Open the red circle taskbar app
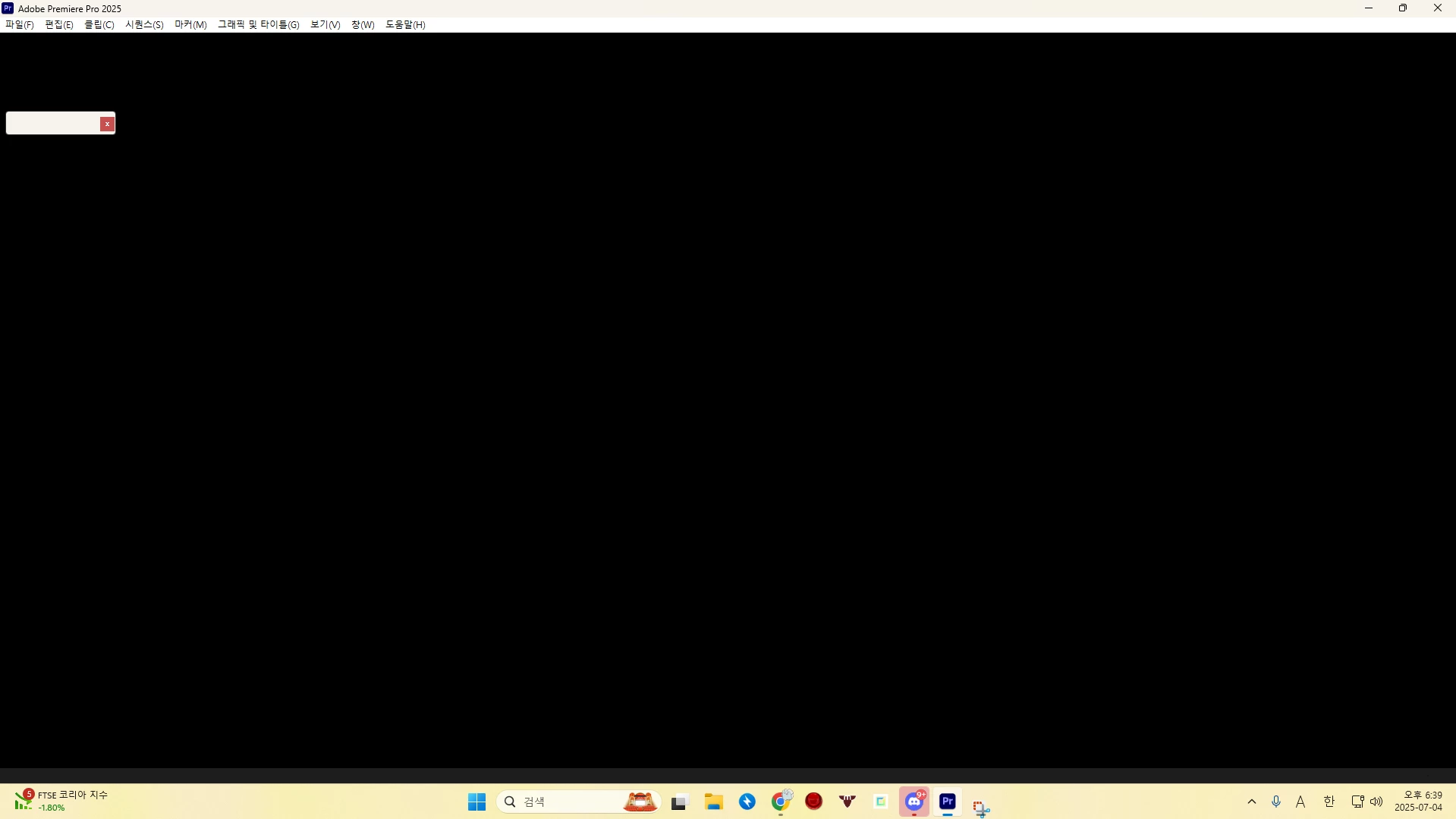 (x=814, y=802)
